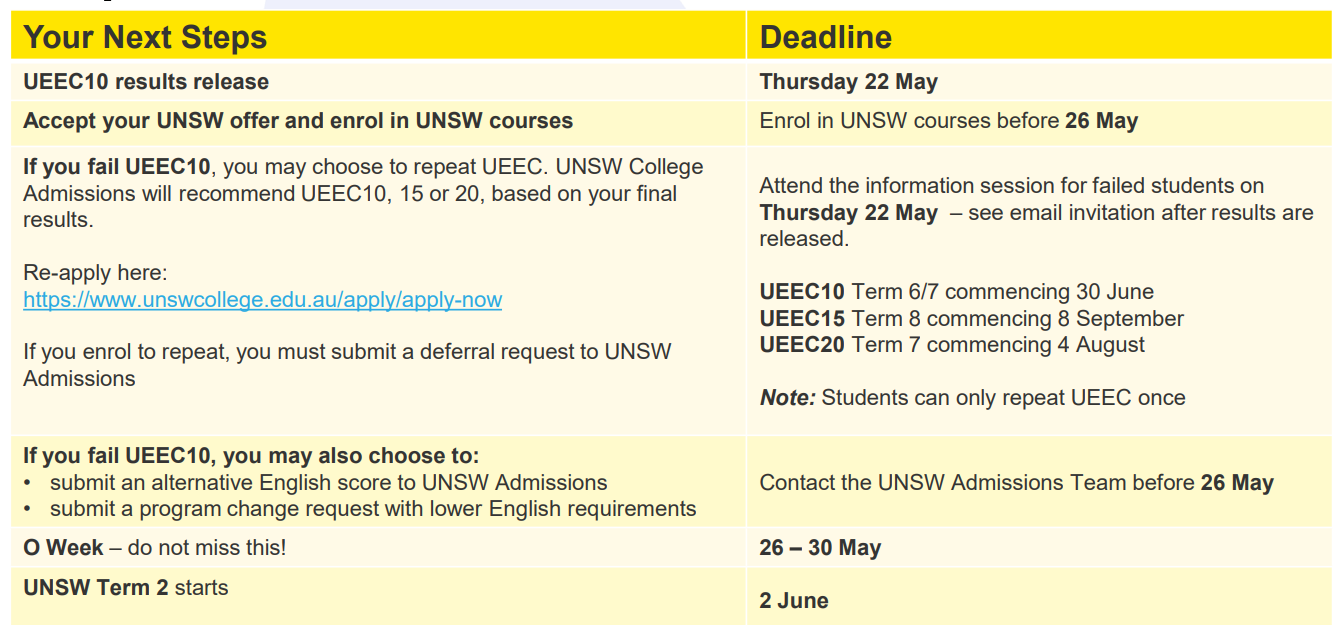Click 'Thursday 22 May' results deadline cell
The image size is (1337, 625).
848,82
